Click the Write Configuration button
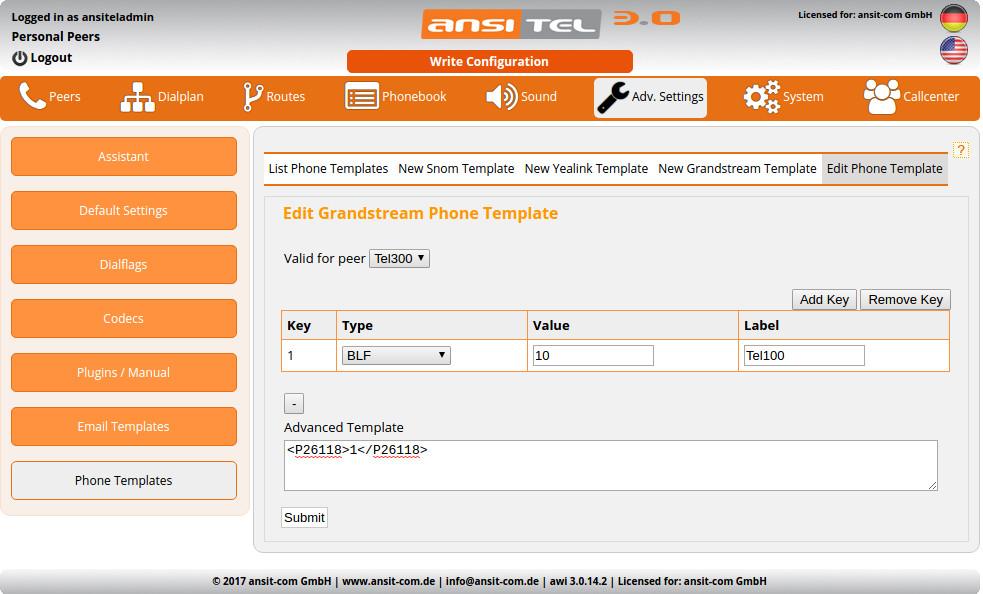 pyautogui.click(x=489, y=61)
